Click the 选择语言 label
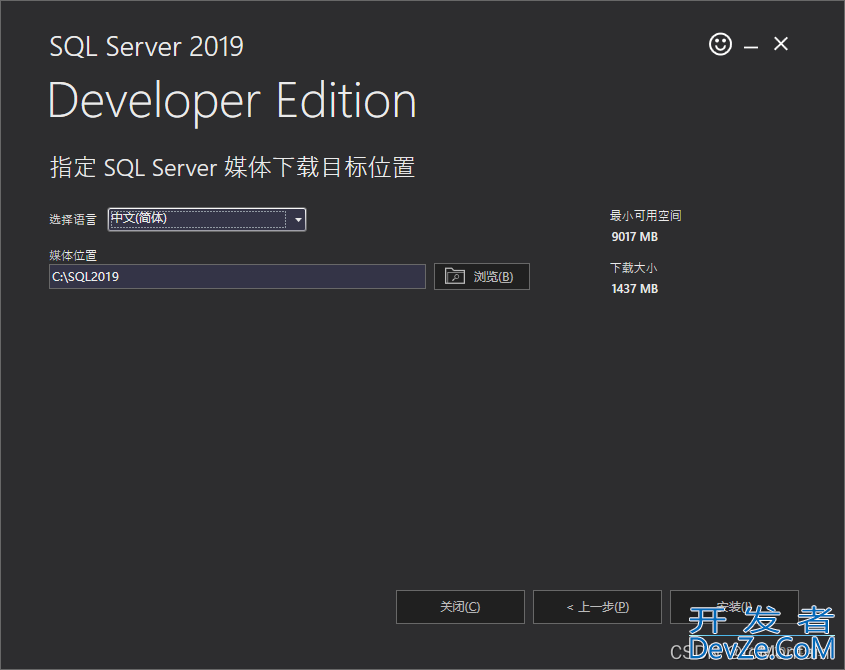Image resolution: width=845 pixels, height=670 pixels. (73, 219)
